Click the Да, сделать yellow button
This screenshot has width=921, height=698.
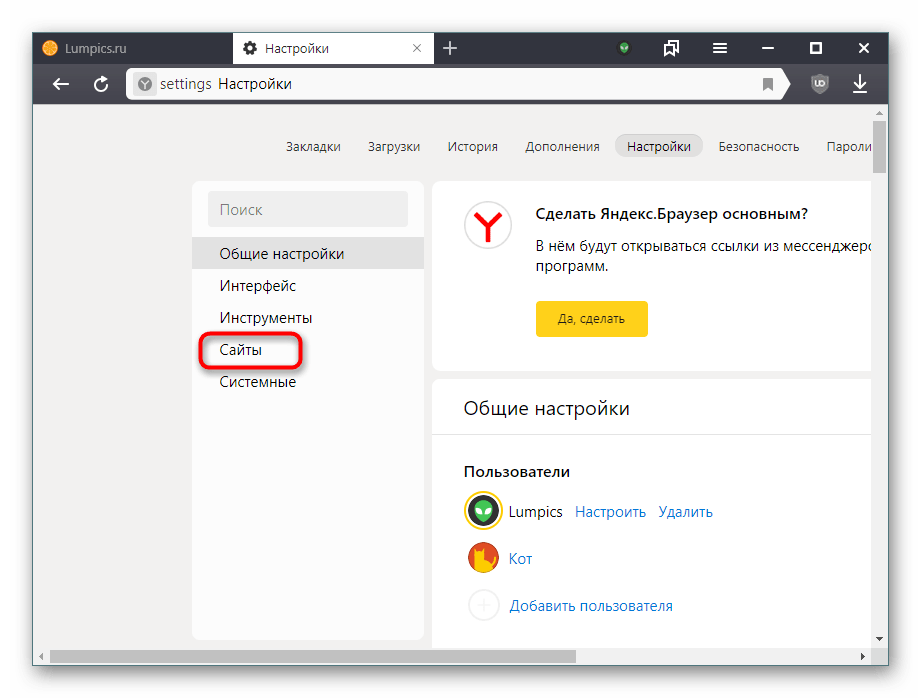pos(591,318)
